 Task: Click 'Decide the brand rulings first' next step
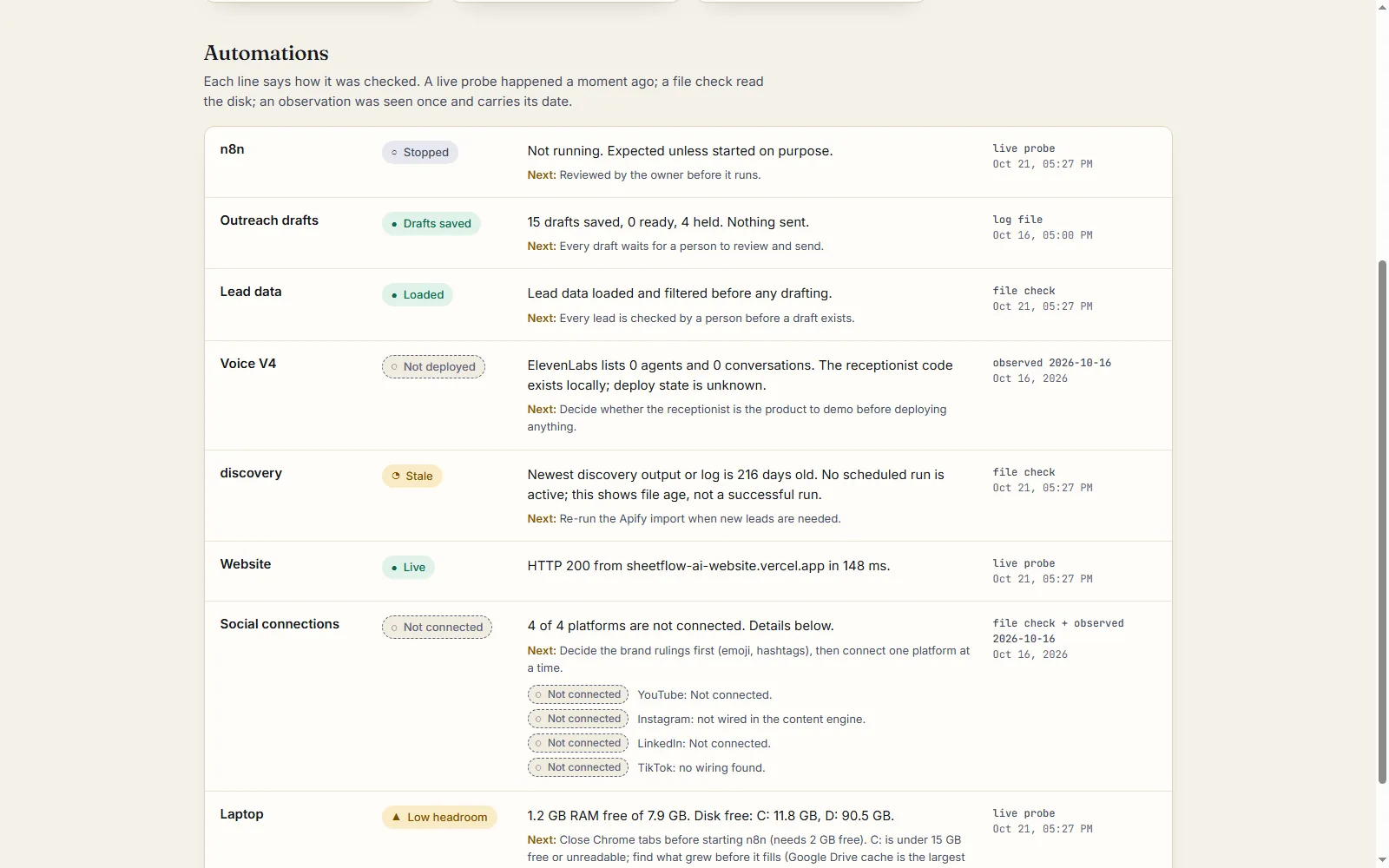tap(748, 660)
